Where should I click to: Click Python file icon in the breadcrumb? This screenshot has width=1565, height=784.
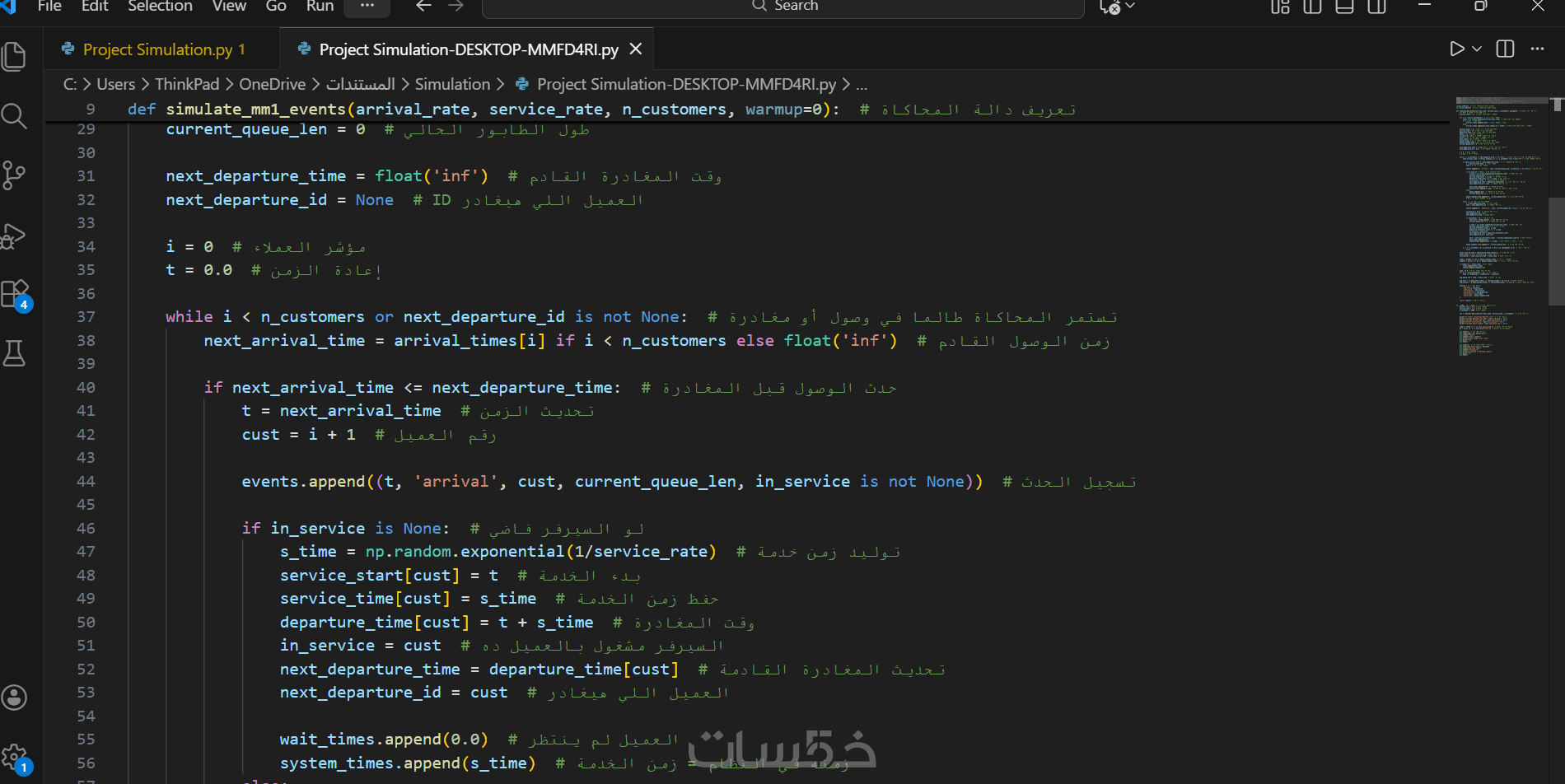pos(521,84)
